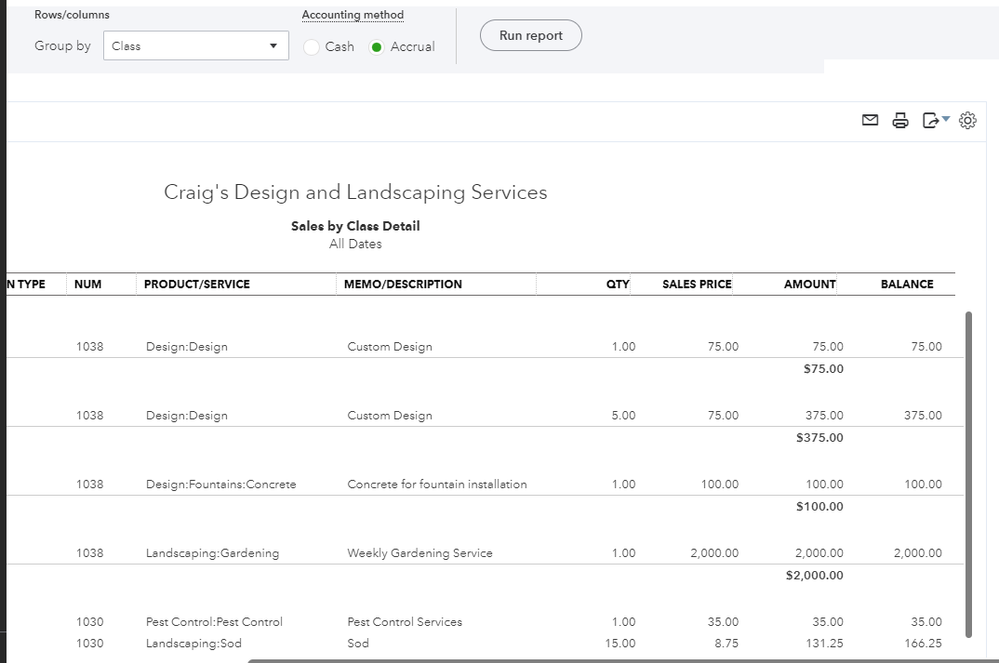The image size is (999, 663).
Task: Click the Pest Control Services row
Action: 405,622
